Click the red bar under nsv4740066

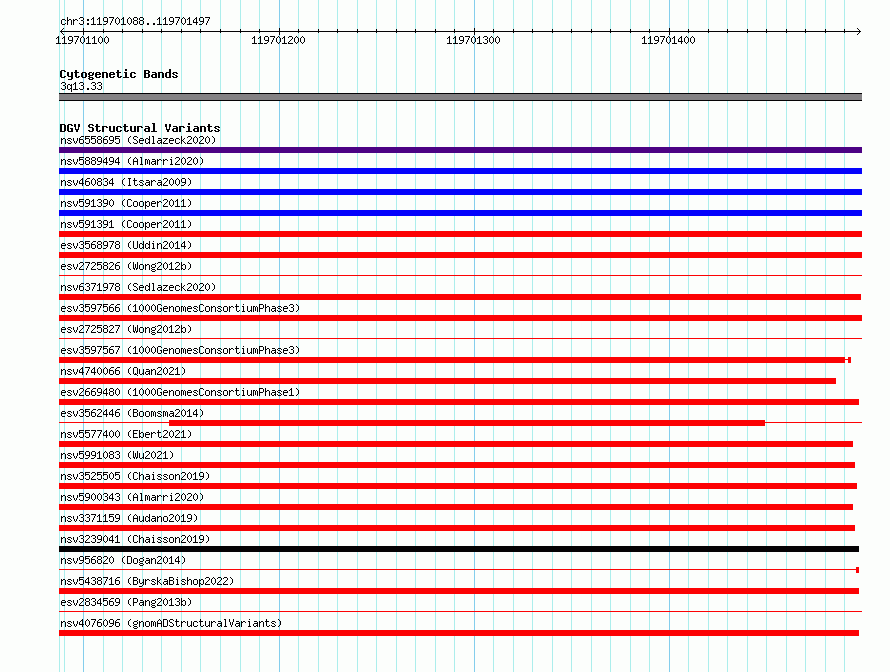(447, 381)
